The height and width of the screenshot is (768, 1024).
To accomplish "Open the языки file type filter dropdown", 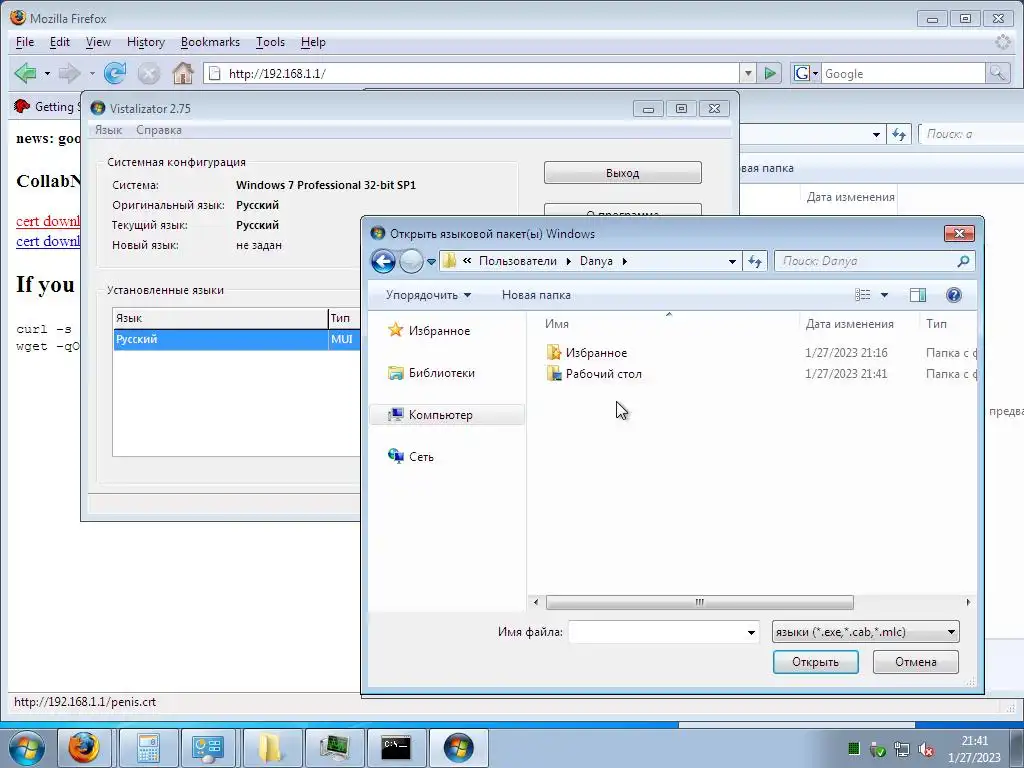I will (865, 632).
